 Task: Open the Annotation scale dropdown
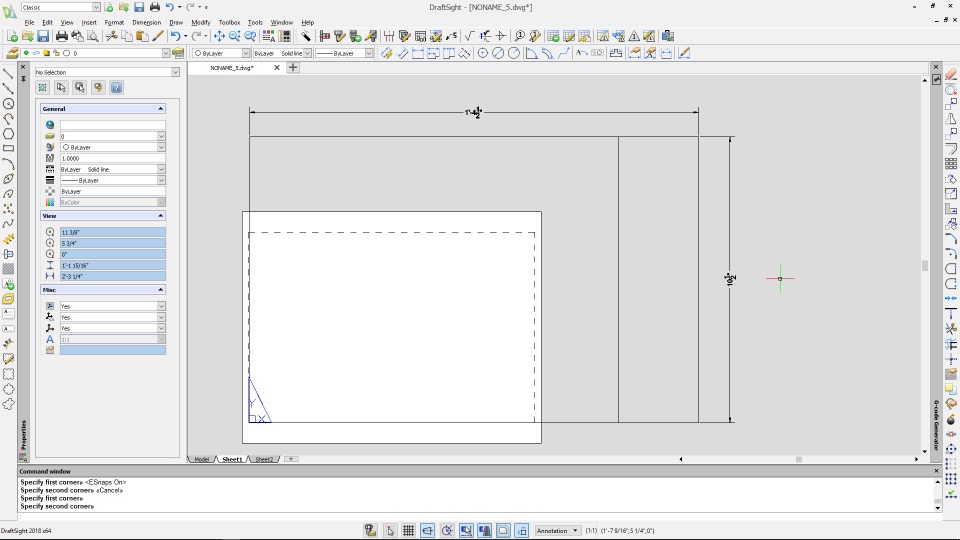558,530
